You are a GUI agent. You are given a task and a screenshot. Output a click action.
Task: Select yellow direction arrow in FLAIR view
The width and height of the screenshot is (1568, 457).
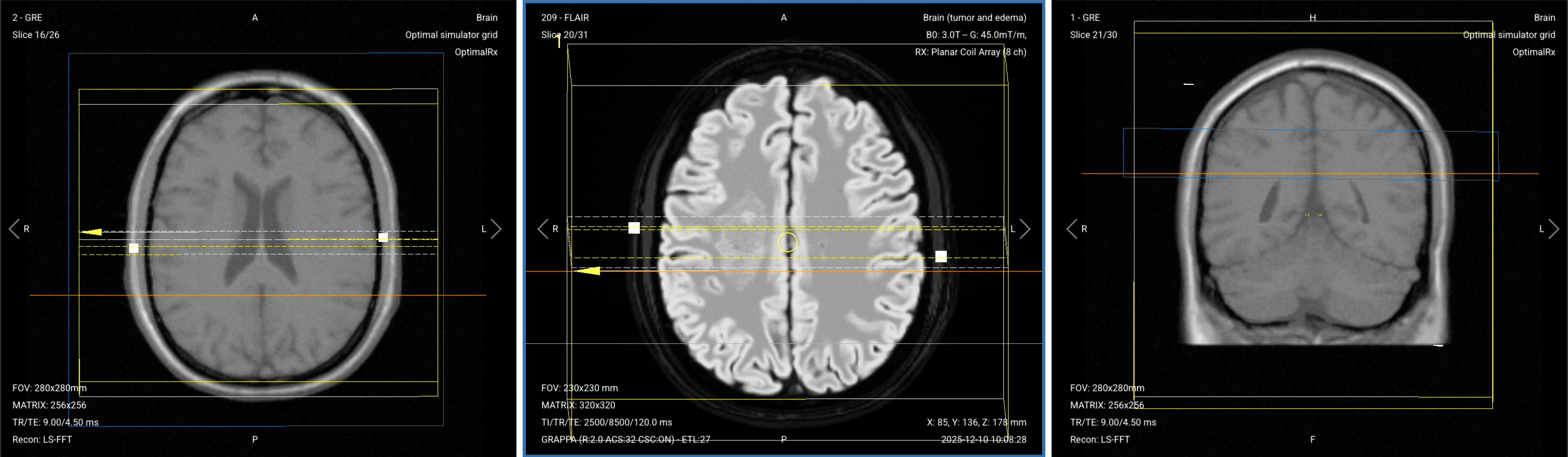coord(588,271)
